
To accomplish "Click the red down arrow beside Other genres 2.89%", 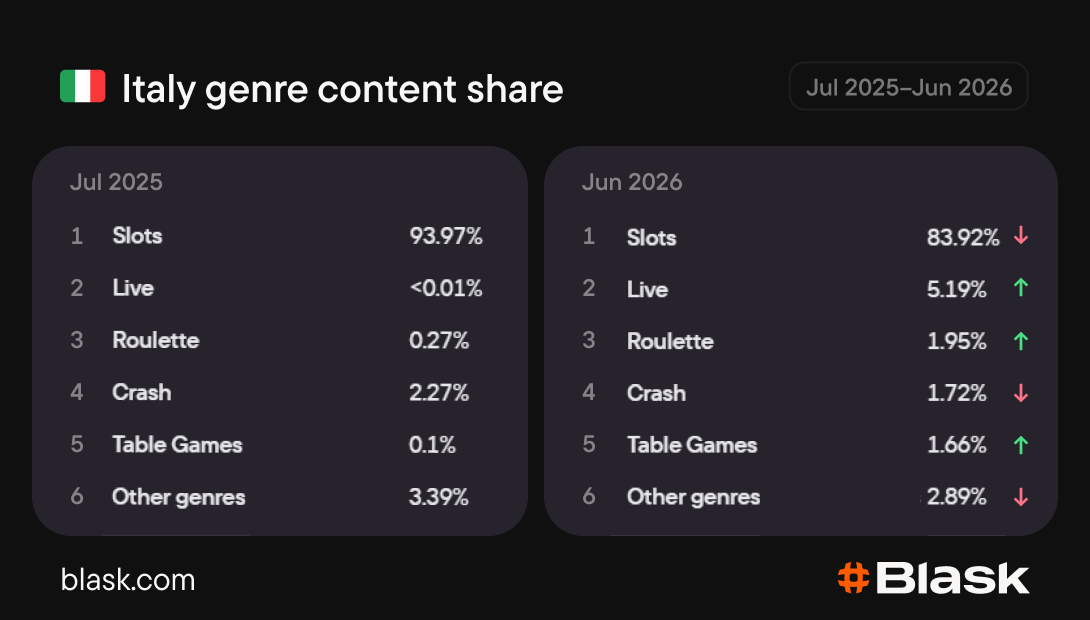I will tap(1020, 497).
